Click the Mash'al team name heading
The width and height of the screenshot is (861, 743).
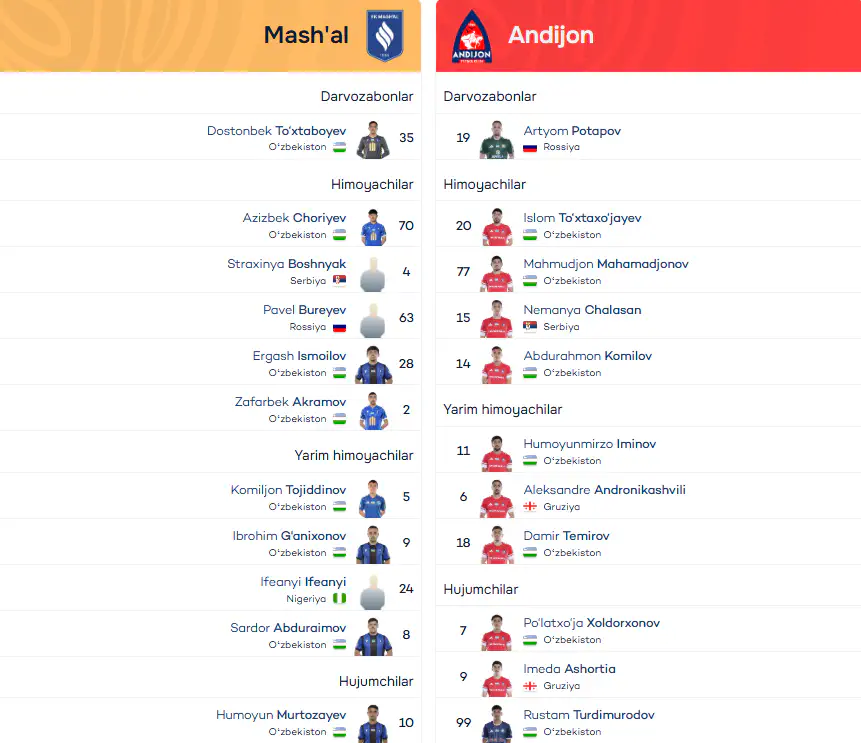tap(306, 35)
